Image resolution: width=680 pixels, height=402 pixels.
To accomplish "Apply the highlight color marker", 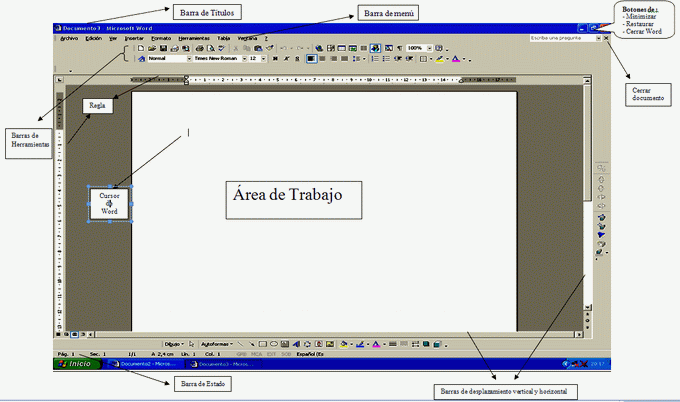I will (x=439, y=59).
